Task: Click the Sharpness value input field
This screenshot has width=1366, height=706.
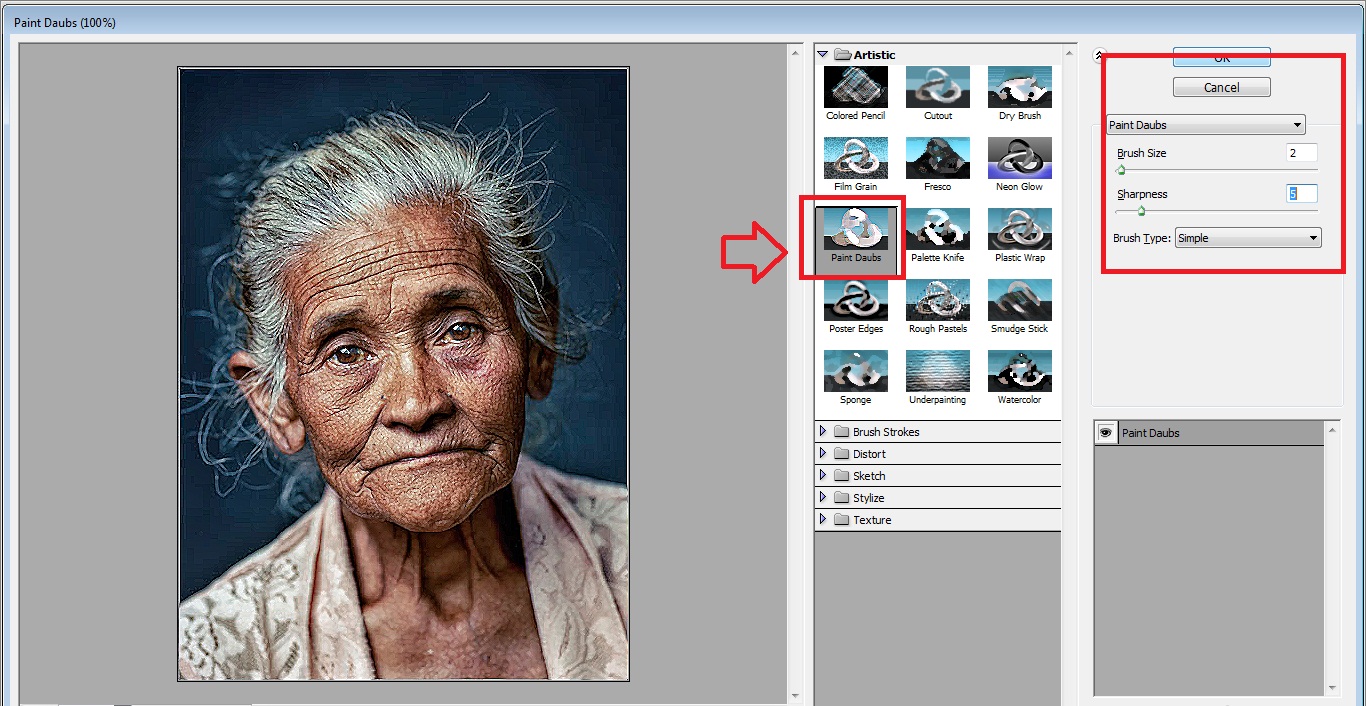Action: click(x=1301, y=194)
